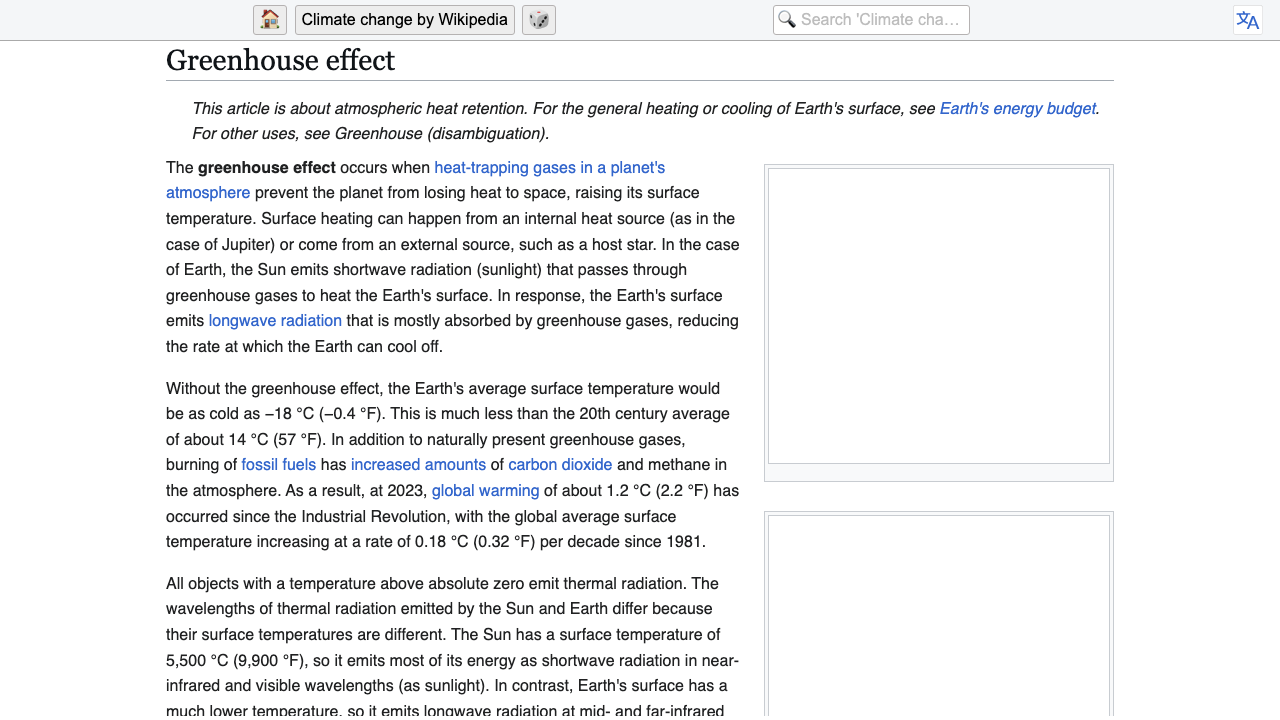This screenshot has height=720, width=1280.
Task: Click the search magnifier icon
Action: 787,20
